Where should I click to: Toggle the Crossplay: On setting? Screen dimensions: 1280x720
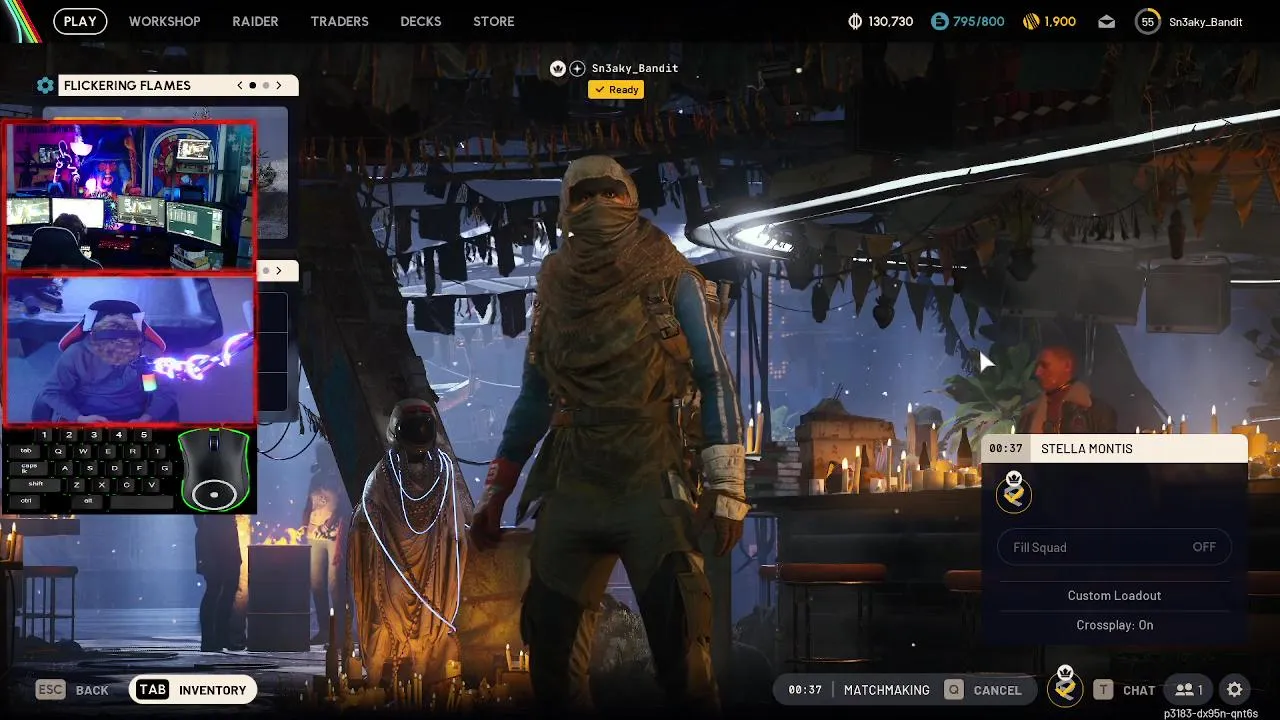pyautogui.click(x=1114, y=625)
